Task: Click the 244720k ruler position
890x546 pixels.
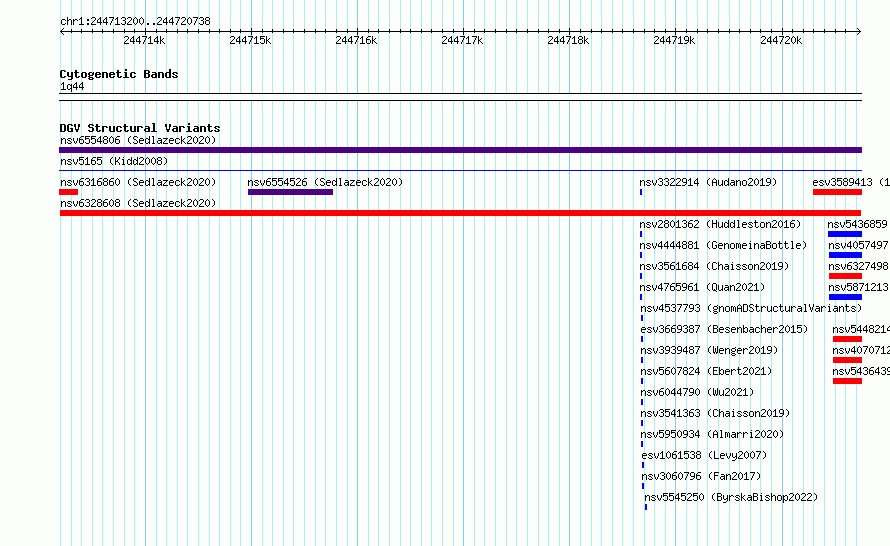Action: point(781,40)
